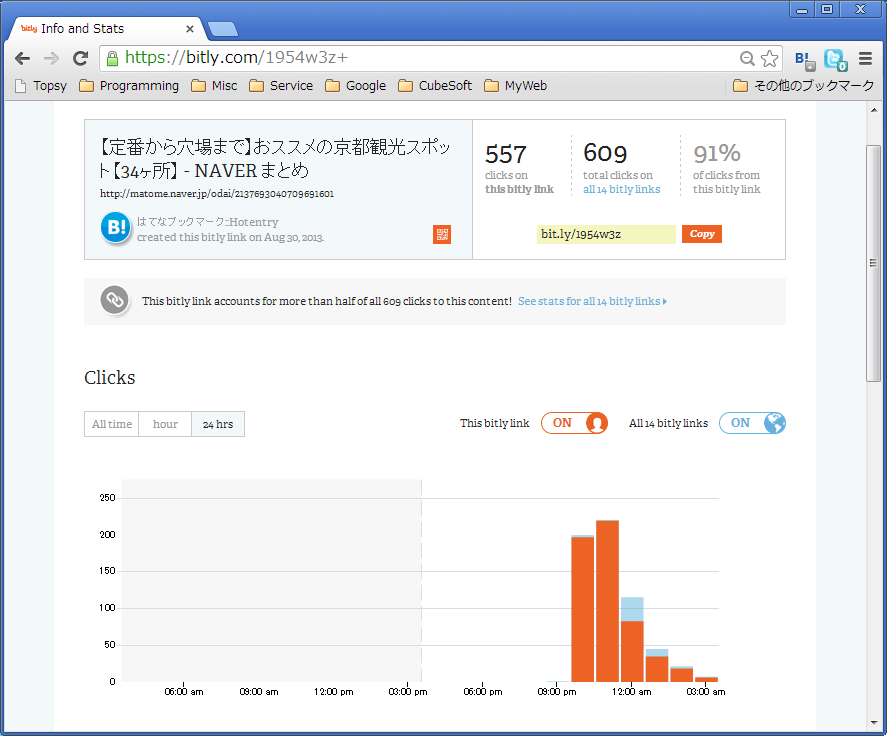
Task: Click the scrollbar down arrow
Action: pyautogui.click(x=874, y=723)
